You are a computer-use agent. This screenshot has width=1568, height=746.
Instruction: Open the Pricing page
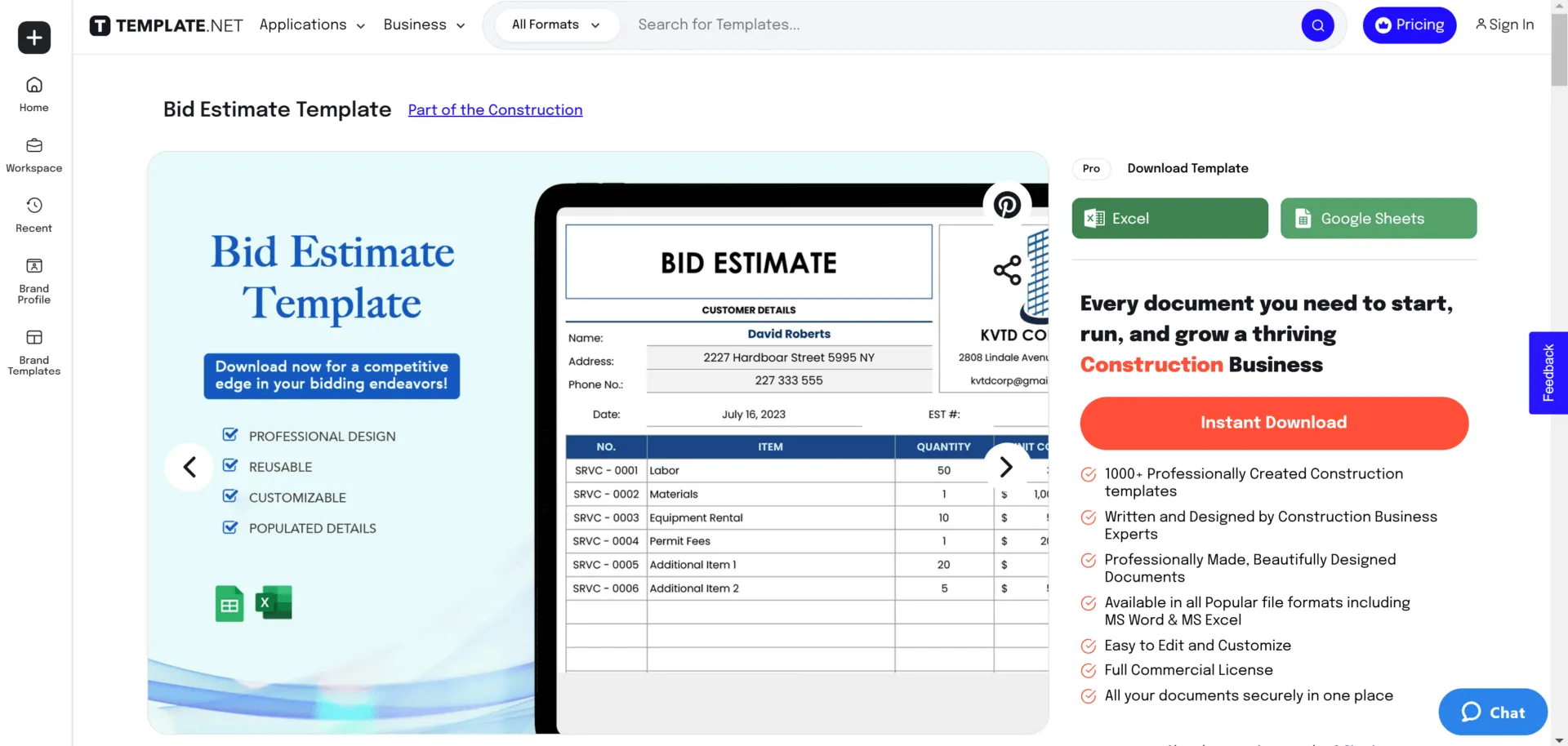[1409, 25]
